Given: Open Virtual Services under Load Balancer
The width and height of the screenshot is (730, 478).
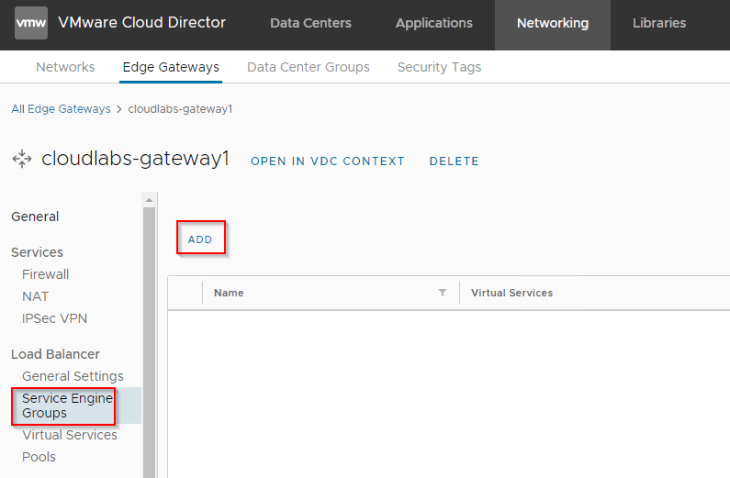Looking at the screenshot, I should click(x=70, y=435).
